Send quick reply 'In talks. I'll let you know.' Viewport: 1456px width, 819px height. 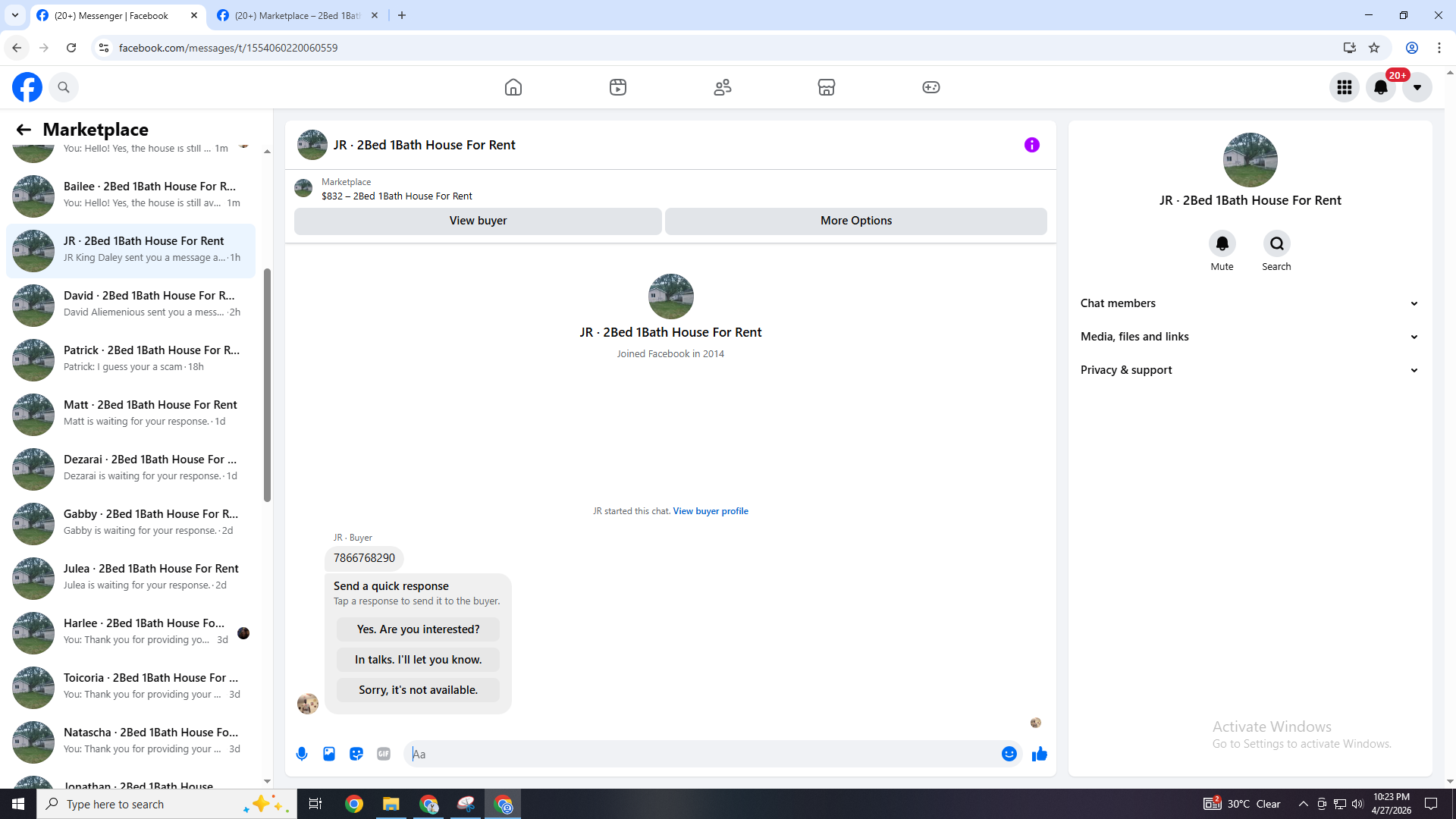coord(418,660)
